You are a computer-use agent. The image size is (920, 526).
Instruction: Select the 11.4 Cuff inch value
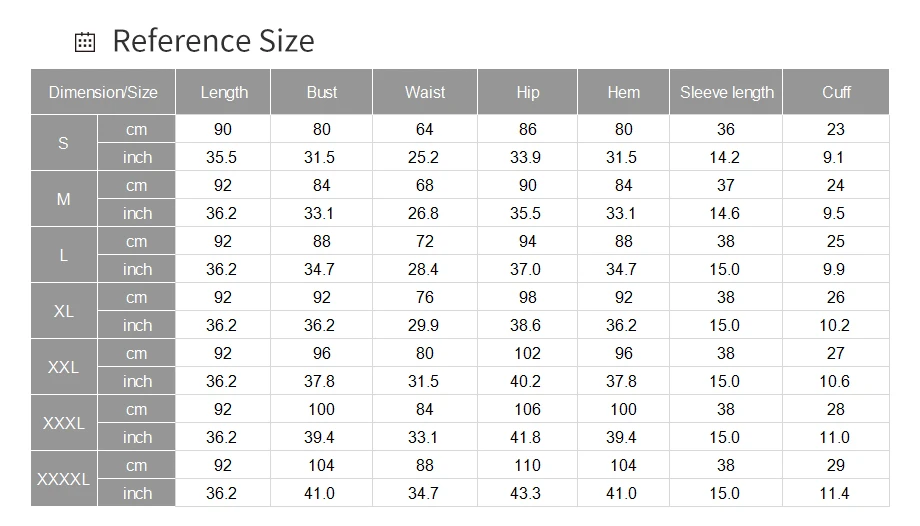834,493
